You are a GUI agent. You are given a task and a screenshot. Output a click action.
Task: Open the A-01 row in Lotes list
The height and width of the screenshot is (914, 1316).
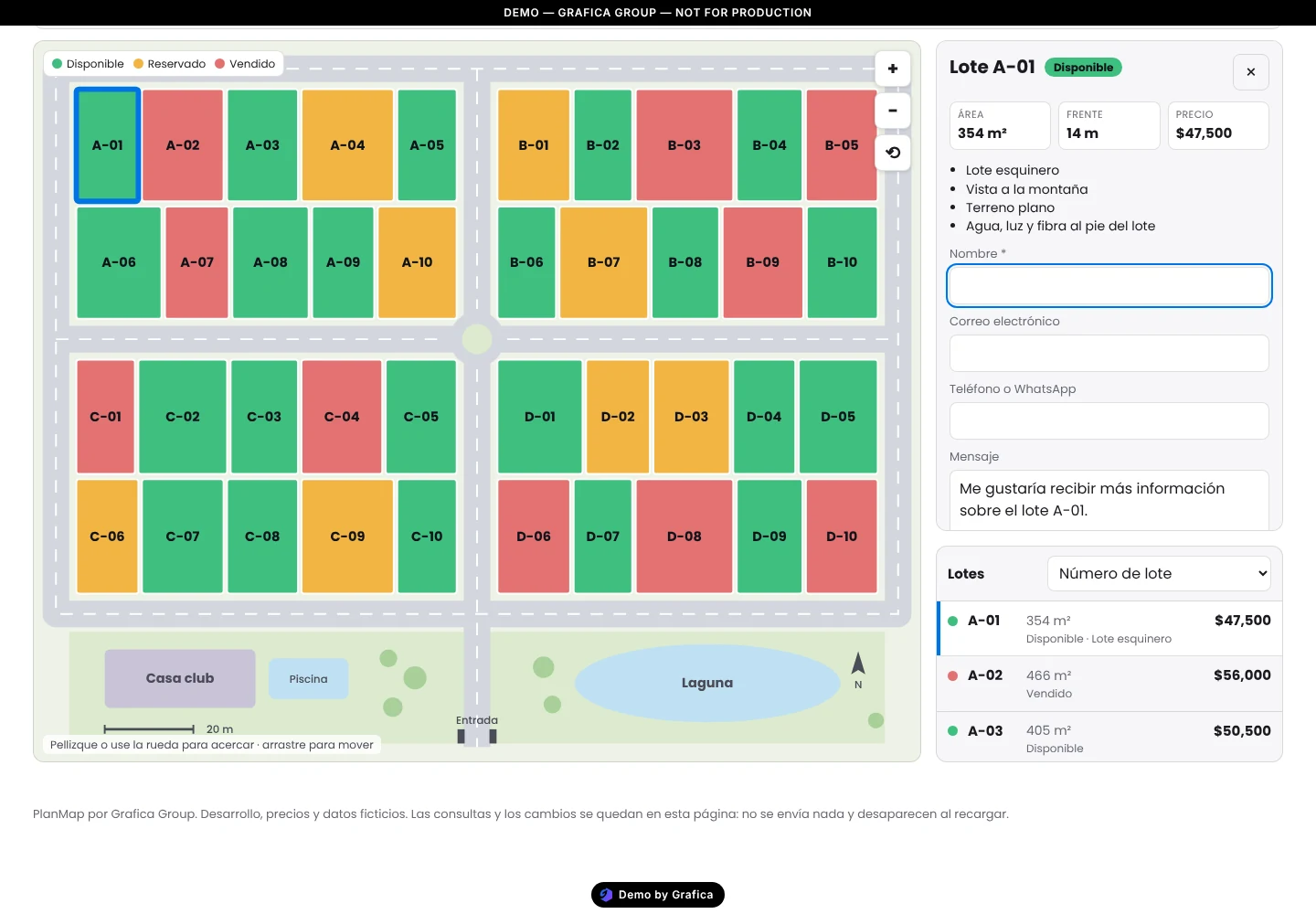click(x=1109, y=629)
